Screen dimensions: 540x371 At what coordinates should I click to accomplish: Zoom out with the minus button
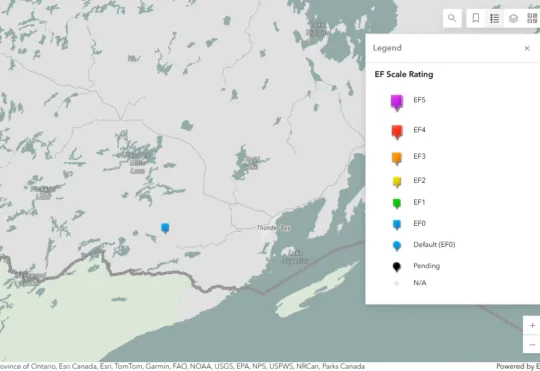pyautogui.click(x=532, y=344)
